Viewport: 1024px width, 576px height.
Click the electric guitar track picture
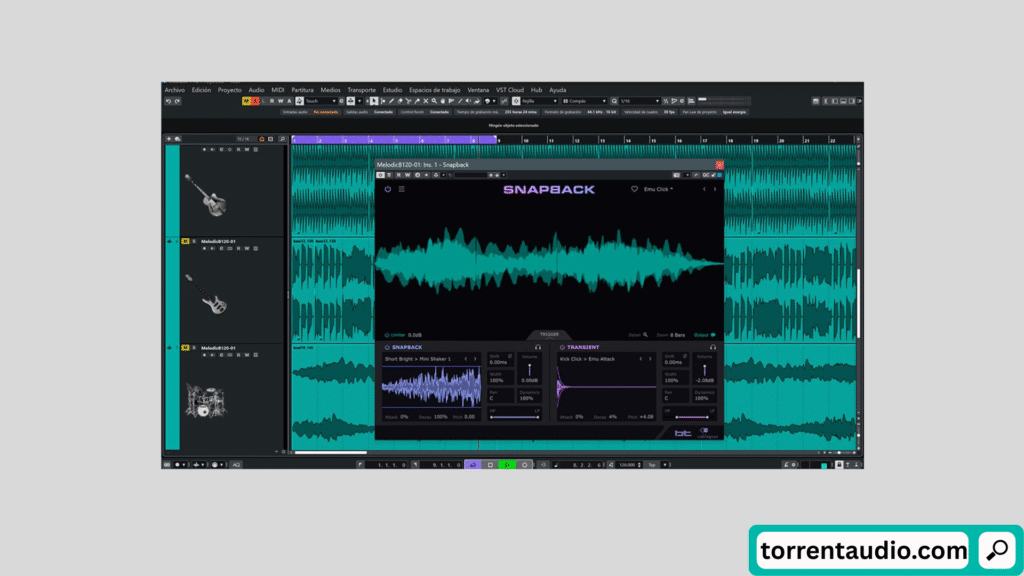click(x=206, y=195)
